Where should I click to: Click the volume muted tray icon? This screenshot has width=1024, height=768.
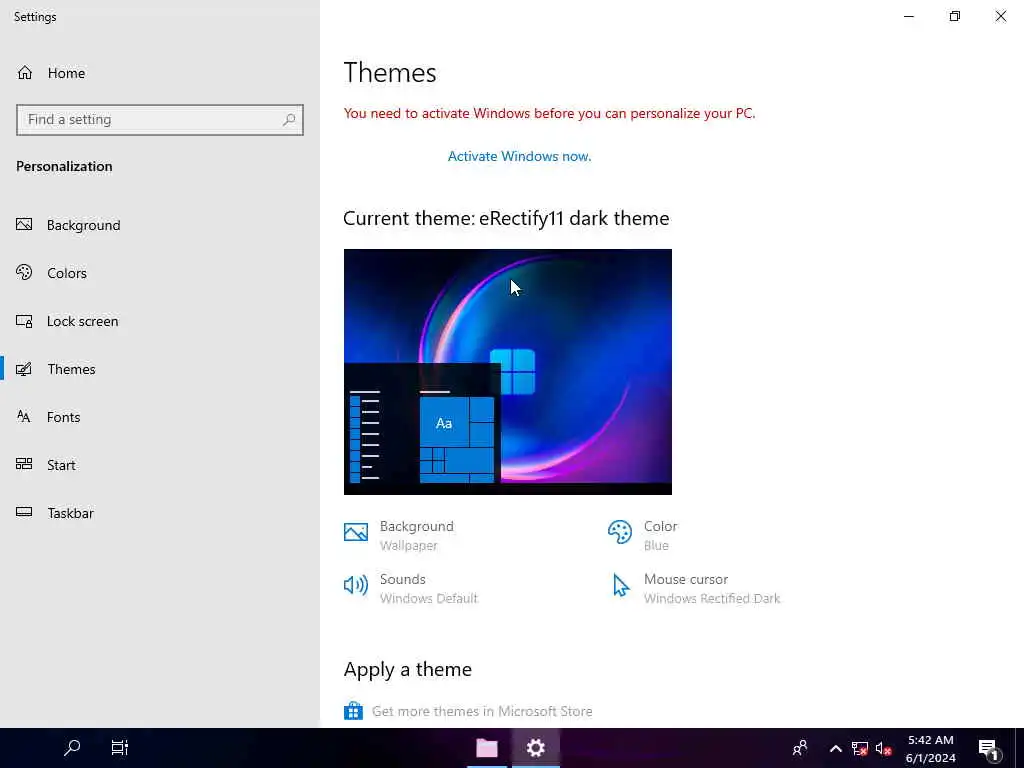pyautogui.click(x=884, y=748)
